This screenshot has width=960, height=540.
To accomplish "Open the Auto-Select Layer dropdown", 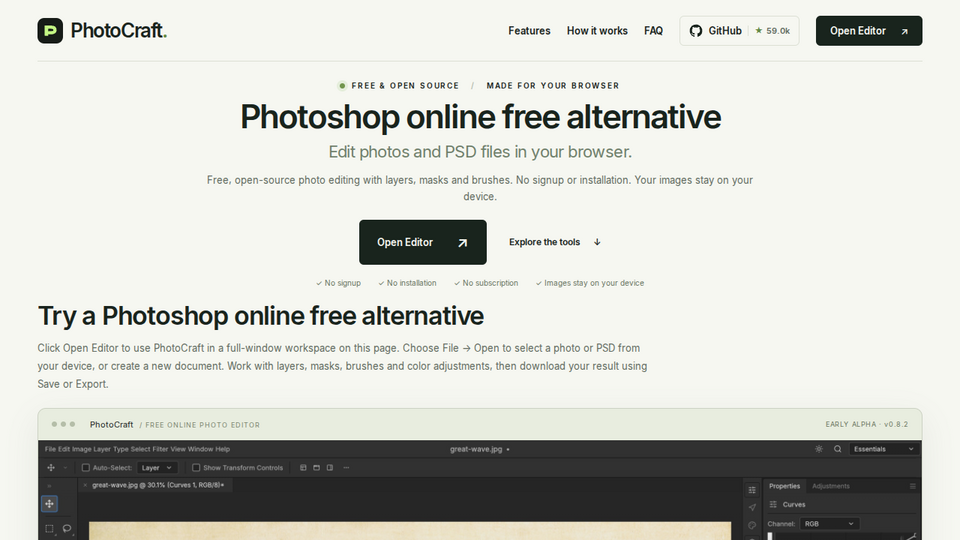I will pos(157,468).
